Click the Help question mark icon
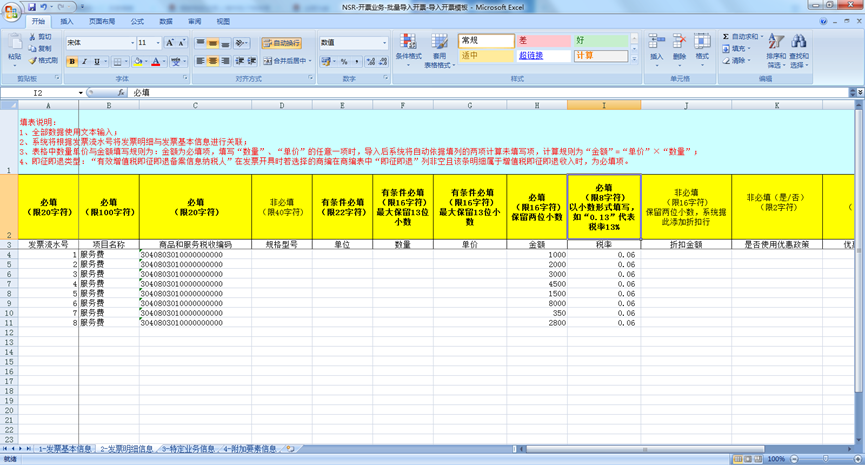Screen dimensions: 865x465 pyautogui.click(x=823, y=22)
